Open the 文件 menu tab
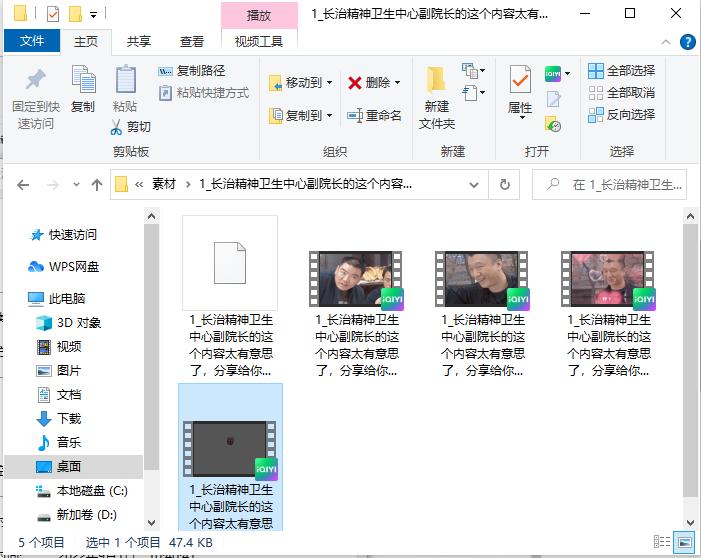 point(32,41)
